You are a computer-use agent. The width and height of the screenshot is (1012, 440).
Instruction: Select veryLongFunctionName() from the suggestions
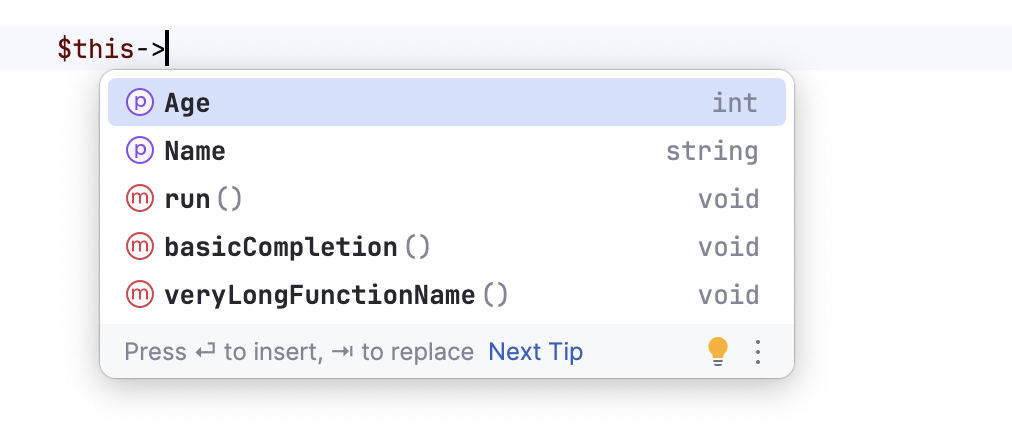tap(336, 295)
